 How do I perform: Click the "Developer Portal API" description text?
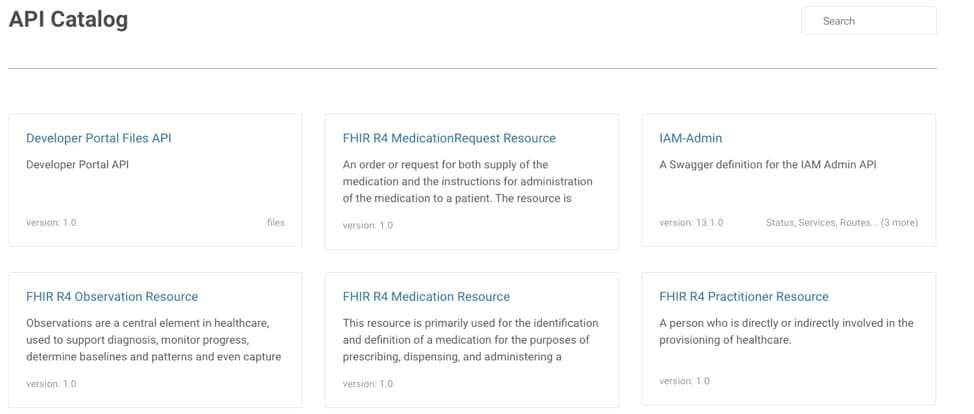(x=77, y=164)
